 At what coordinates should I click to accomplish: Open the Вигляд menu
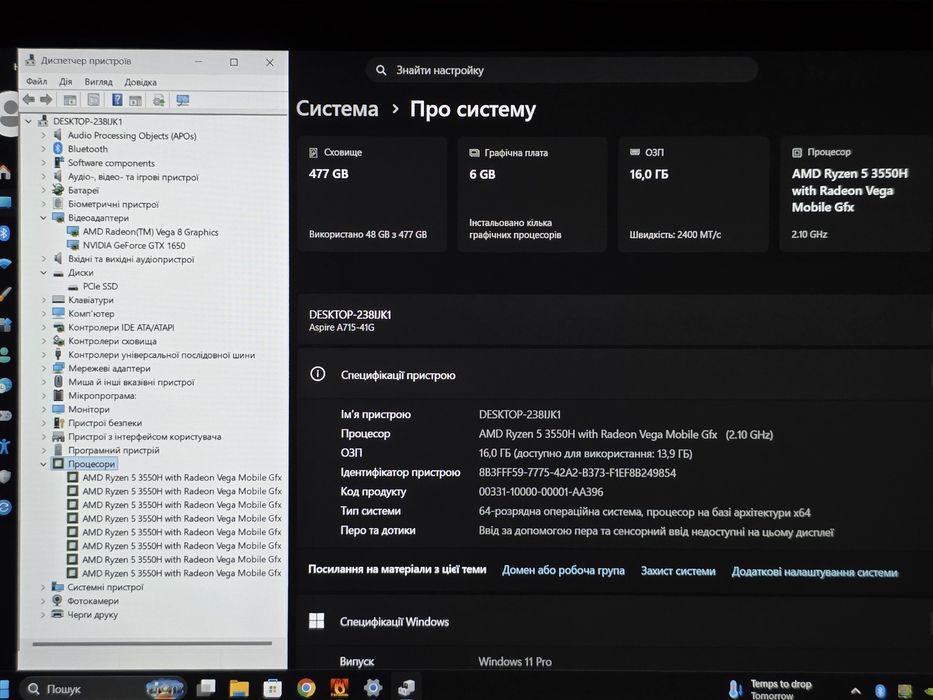coord(98,82)
